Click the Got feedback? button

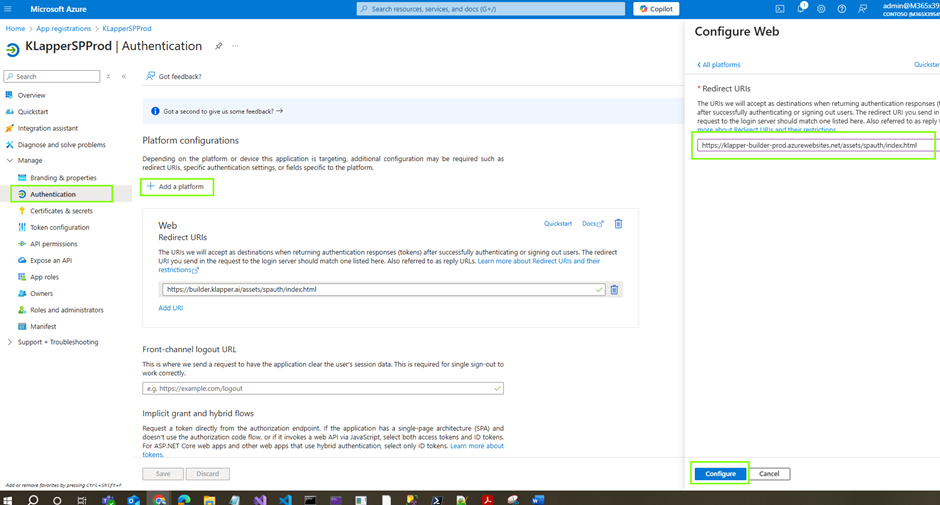tap(174, 76)
